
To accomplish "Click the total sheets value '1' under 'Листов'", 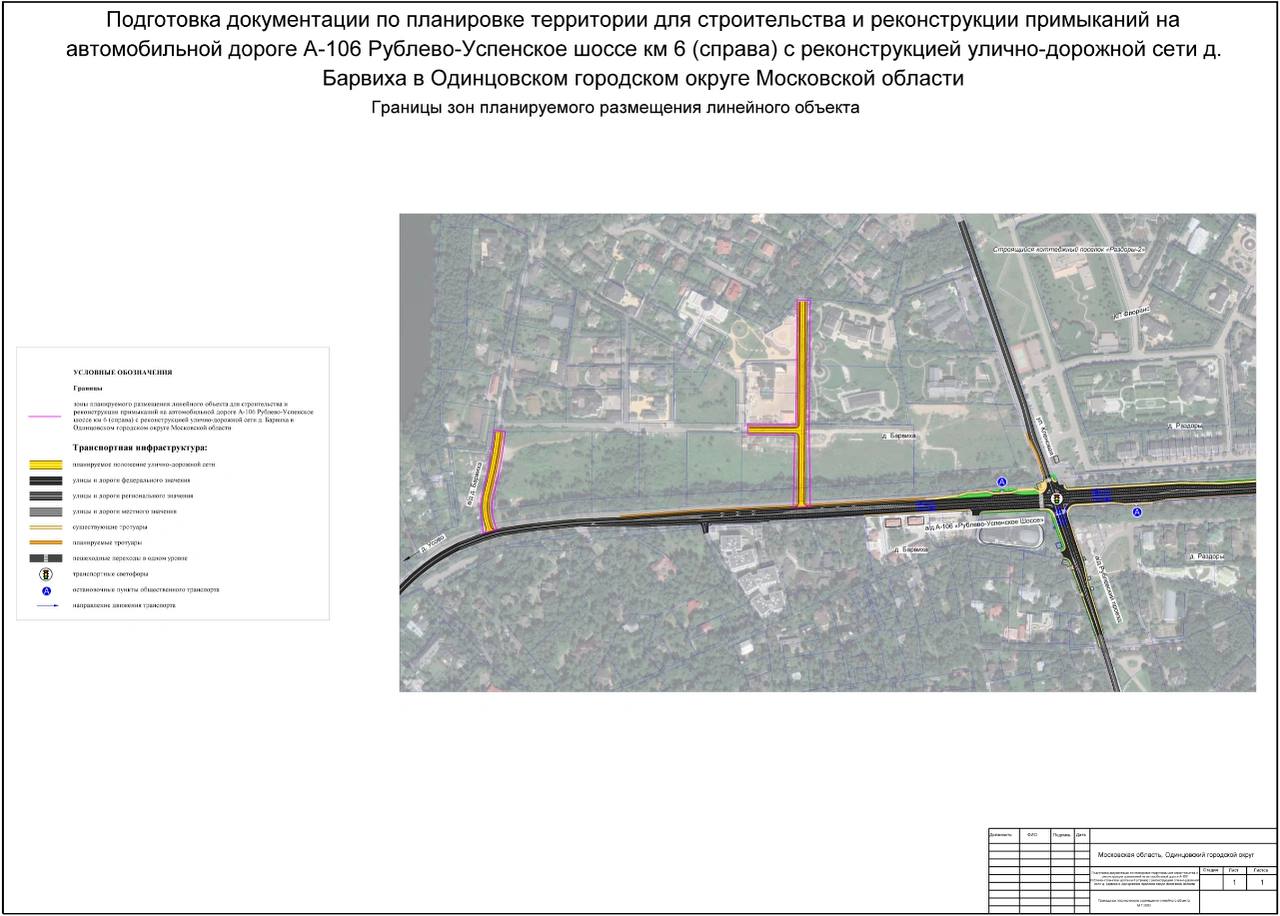I will [x=1262, y=883].
